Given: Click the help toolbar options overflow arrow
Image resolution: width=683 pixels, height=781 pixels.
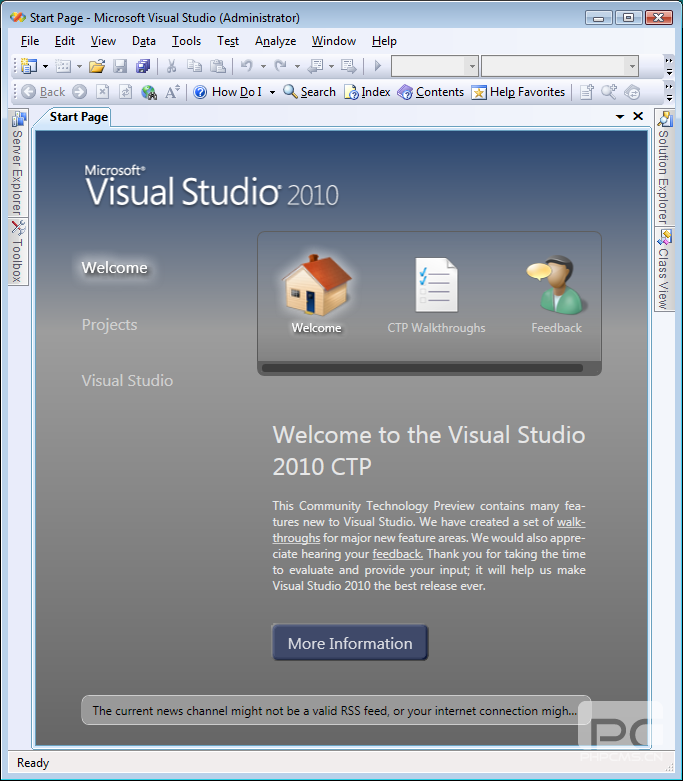Looking at the screenshot, I should click(x=669, y=92).
